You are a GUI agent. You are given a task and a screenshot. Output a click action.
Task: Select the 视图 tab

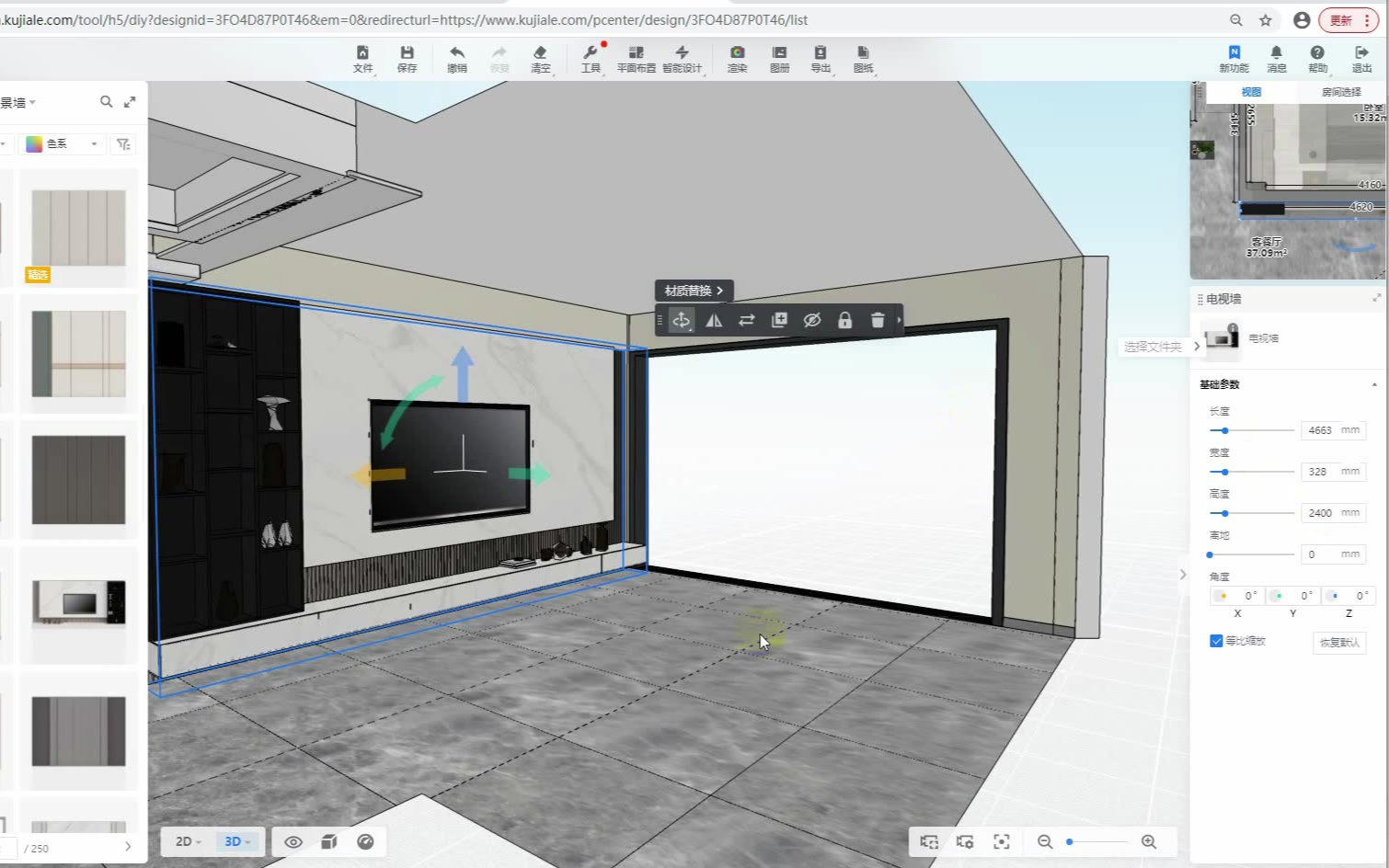(1251, 92)
